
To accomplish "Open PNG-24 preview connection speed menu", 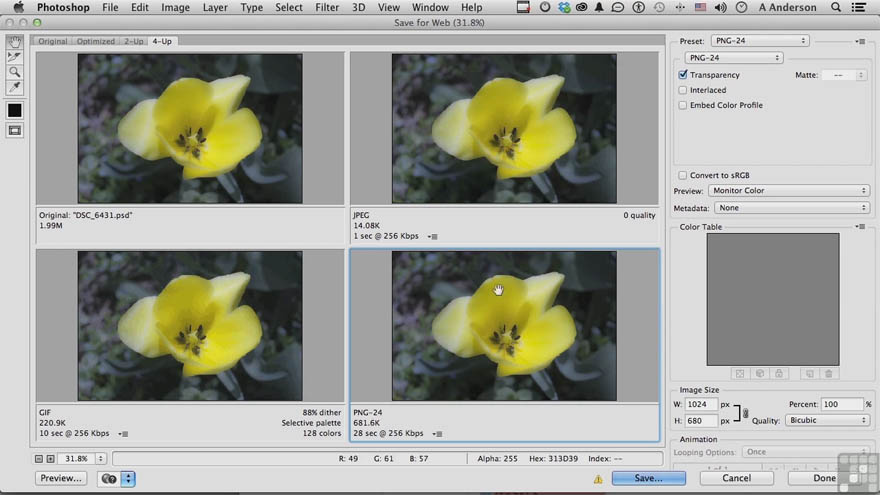I will (x=438, y=434).
